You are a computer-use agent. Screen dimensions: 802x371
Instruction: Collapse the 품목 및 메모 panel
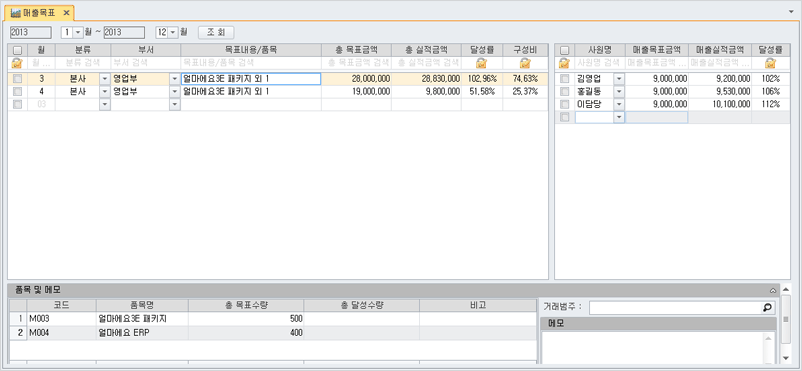pos(773,290)
